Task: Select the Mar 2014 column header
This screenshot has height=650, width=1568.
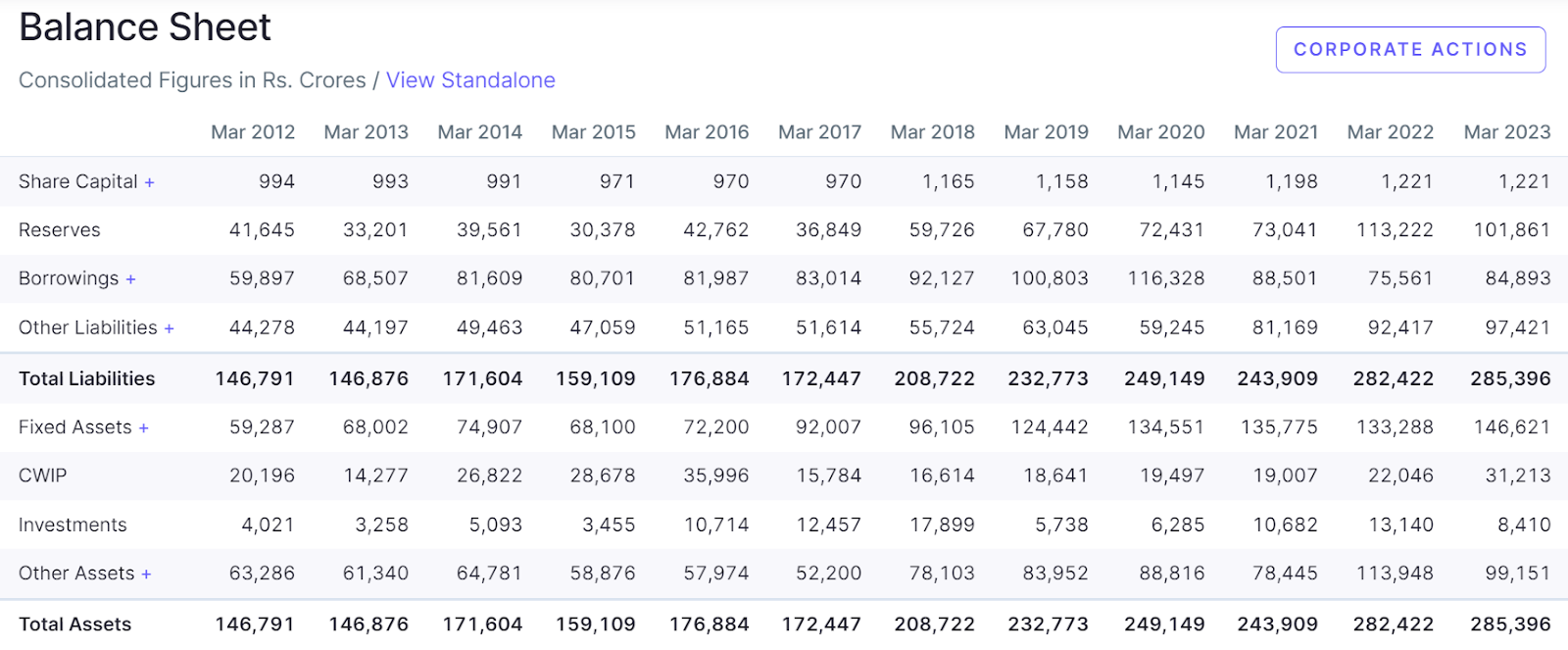Action: coord(479,132)
